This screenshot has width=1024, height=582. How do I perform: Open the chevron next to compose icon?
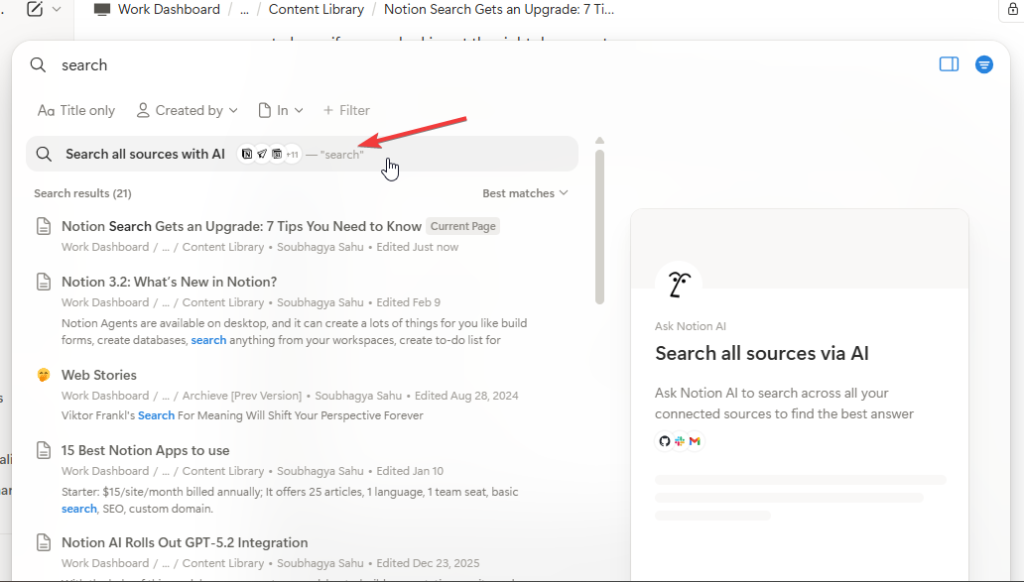(x=56, y=9)
